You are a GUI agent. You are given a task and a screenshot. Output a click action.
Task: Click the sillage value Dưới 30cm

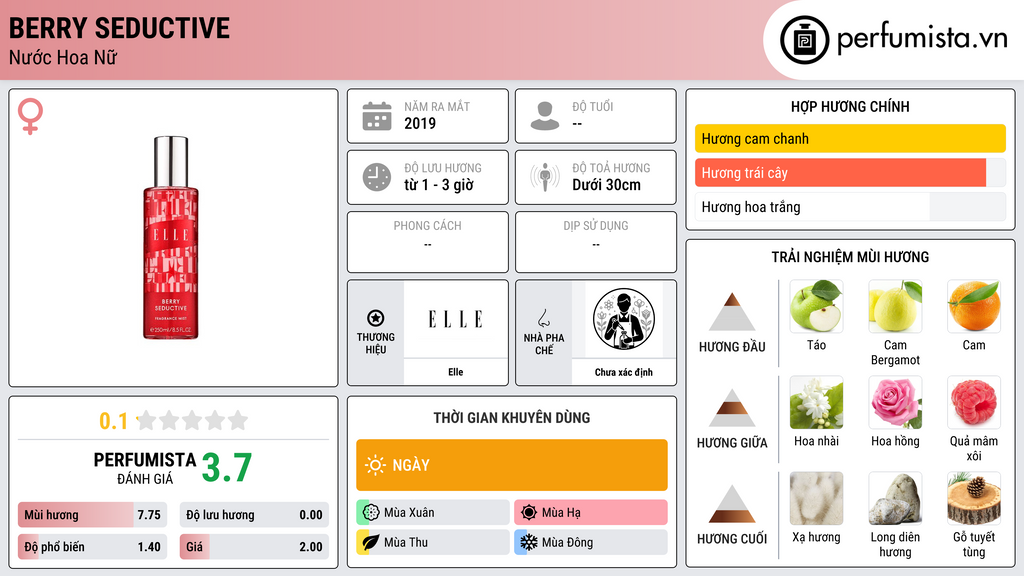pyautogui.click(x=607, y=185)
